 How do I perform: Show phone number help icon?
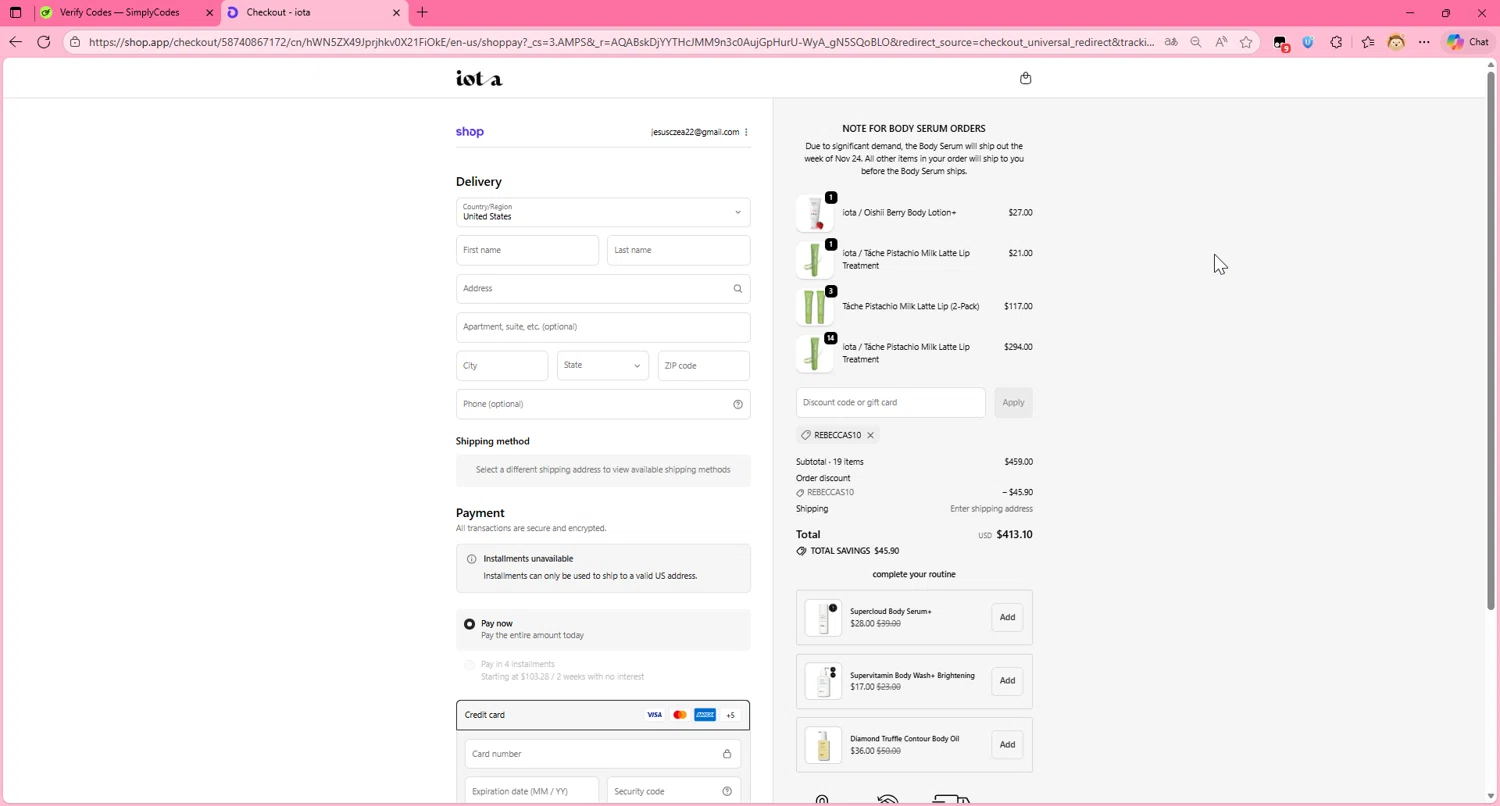[738, 404]
